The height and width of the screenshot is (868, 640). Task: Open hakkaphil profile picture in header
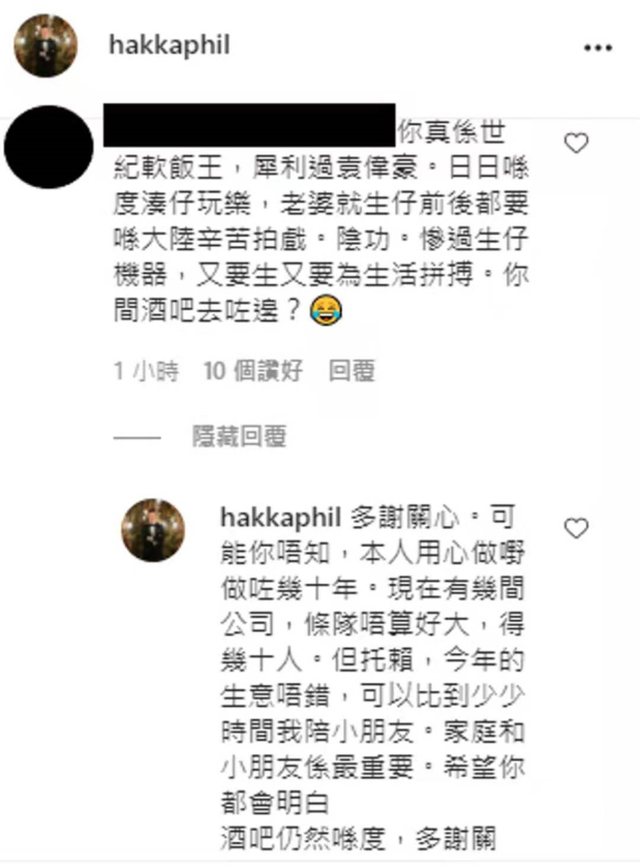coord(45,45)
